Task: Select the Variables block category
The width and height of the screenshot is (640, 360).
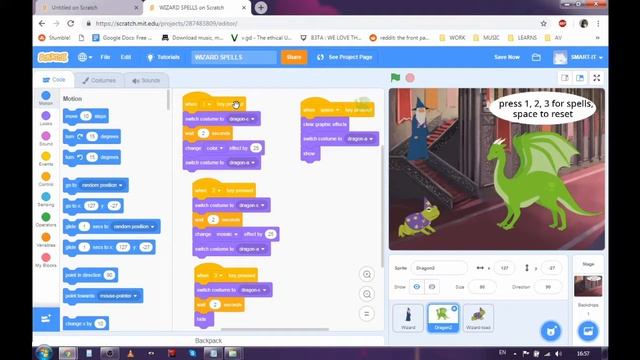Action: click(46, 240)
